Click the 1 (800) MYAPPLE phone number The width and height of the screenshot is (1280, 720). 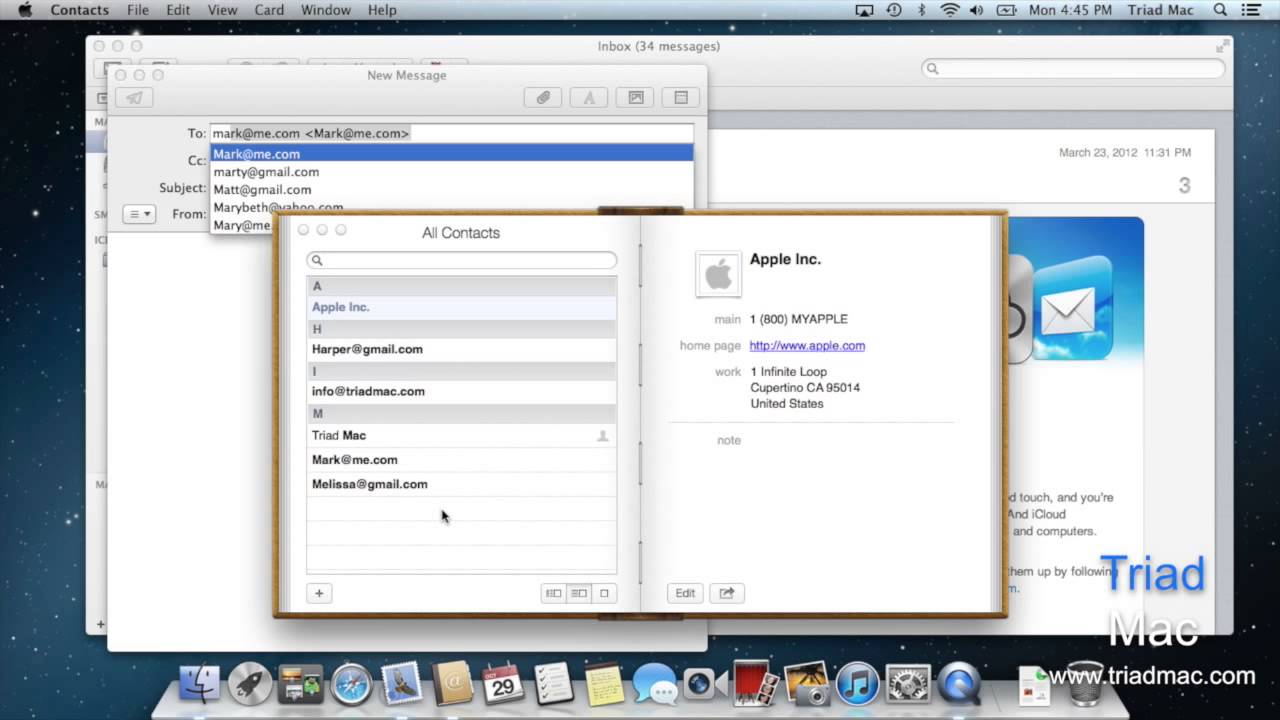pyautogui.click(x=799, y=319)
